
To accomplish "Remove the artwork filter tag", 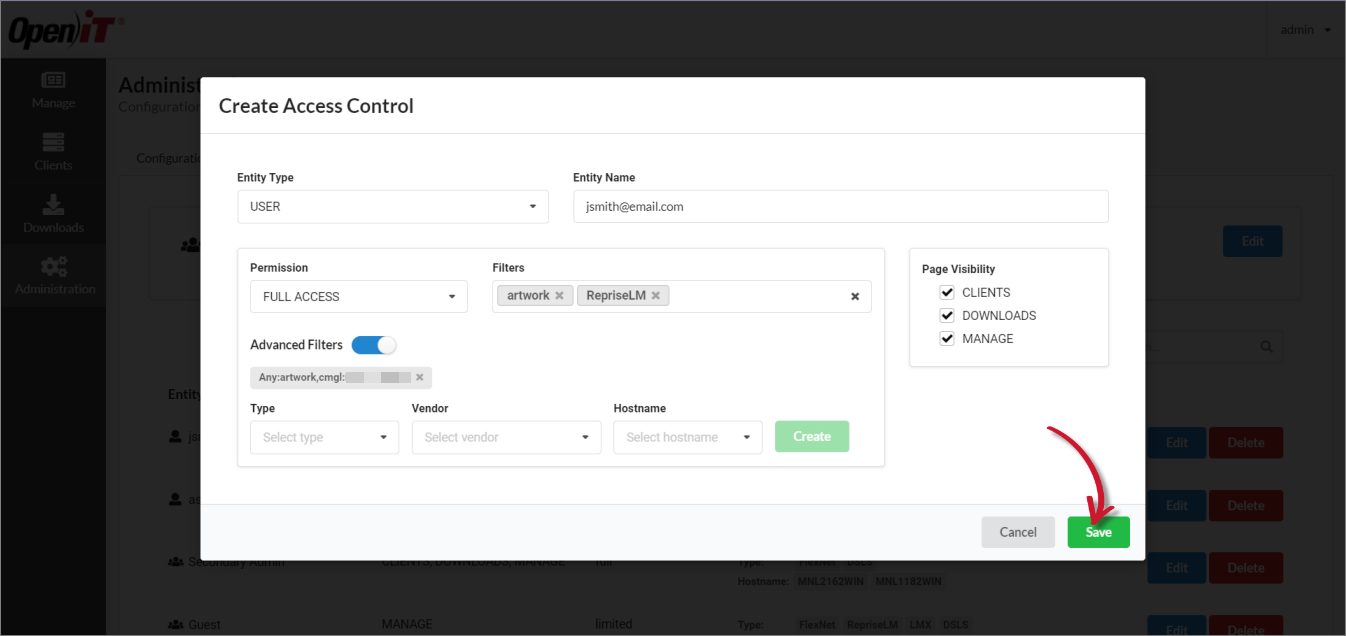I will pyautogui.click(x=559, y=295).
